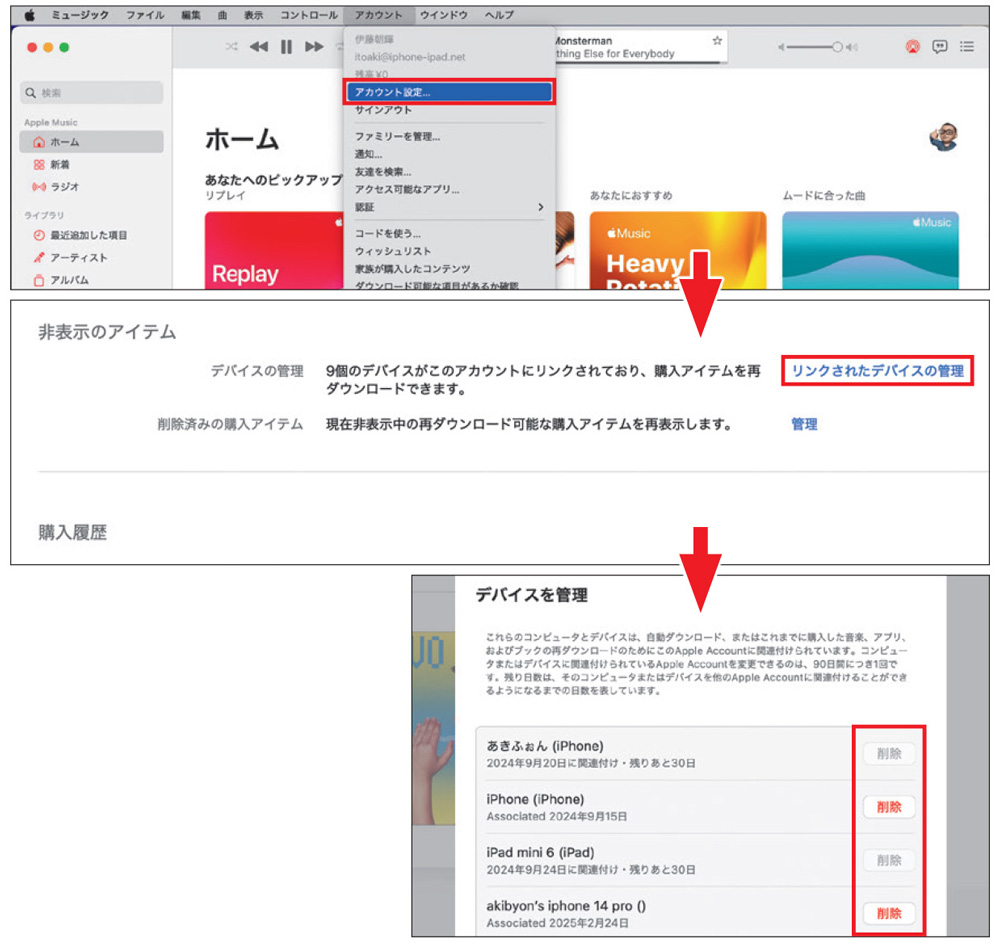Image resolution: width=1000 pixels, height=945 pixels.
Task: Show the lyrics panel speech bubble icon
Action: coord(941,46)
